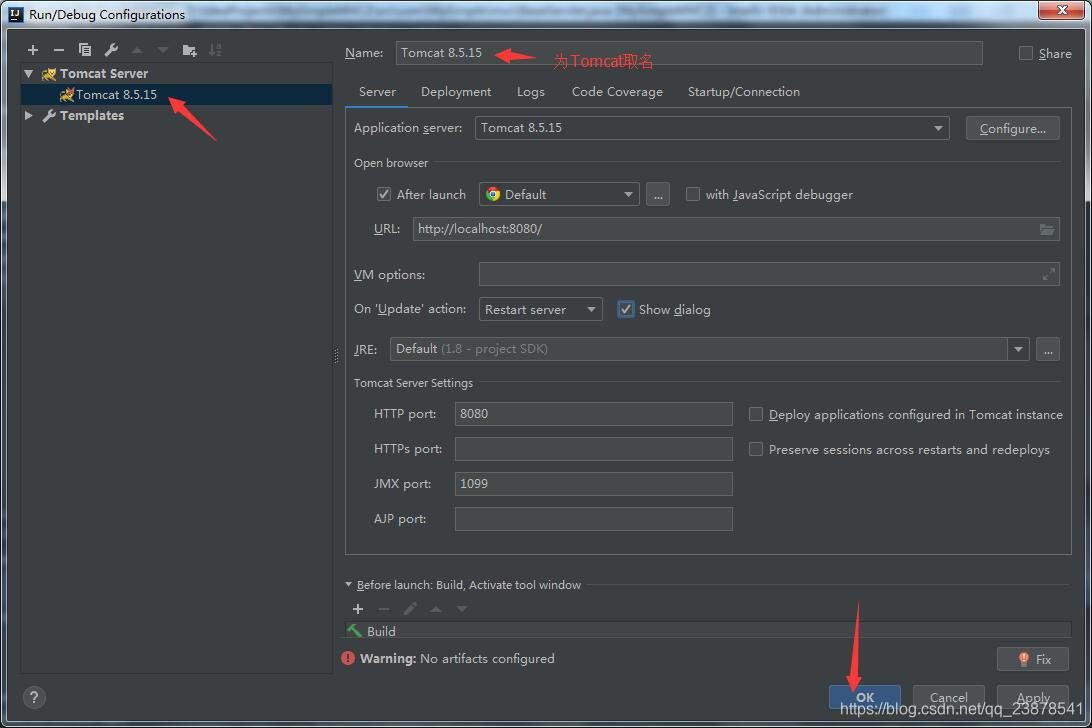Move before launch task down
The height and width of the screenshot is (728, 1092).
coord(462,609)
